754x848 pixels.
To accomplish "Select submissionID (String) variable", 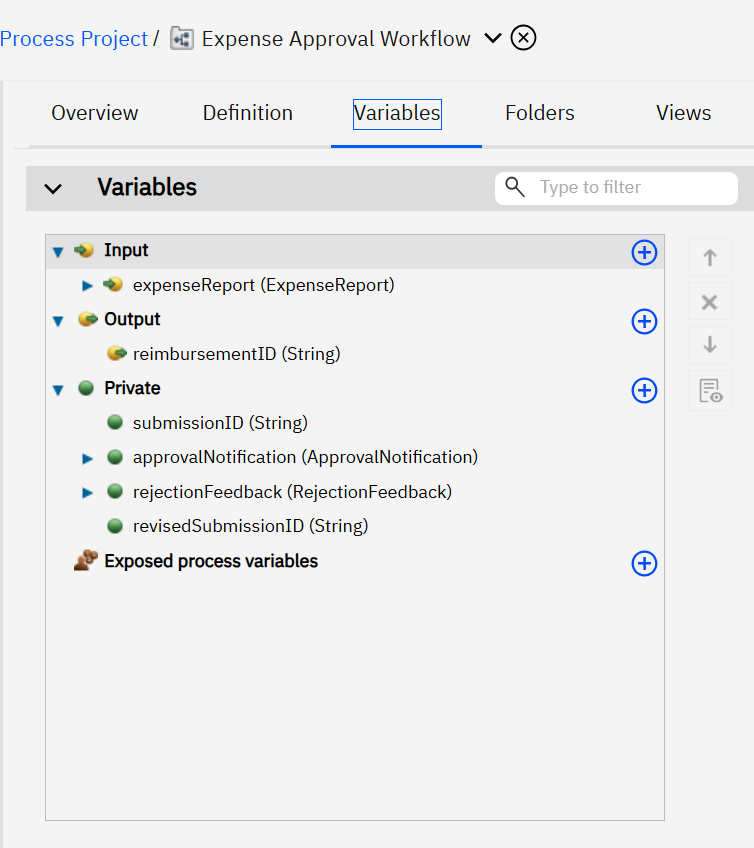I will (220, 423).
